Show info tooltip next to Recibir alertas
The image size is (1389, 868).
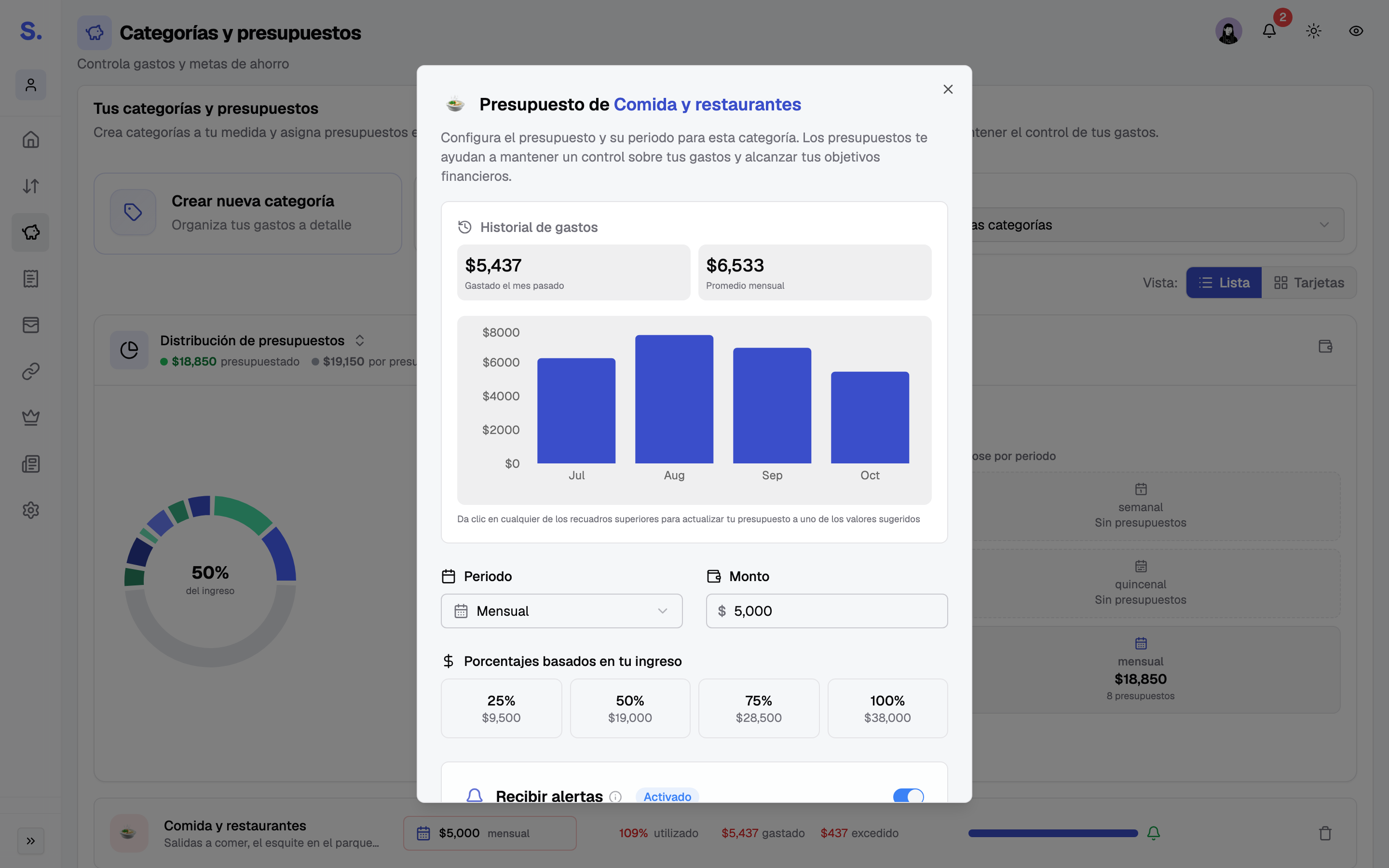coord(615,797)
